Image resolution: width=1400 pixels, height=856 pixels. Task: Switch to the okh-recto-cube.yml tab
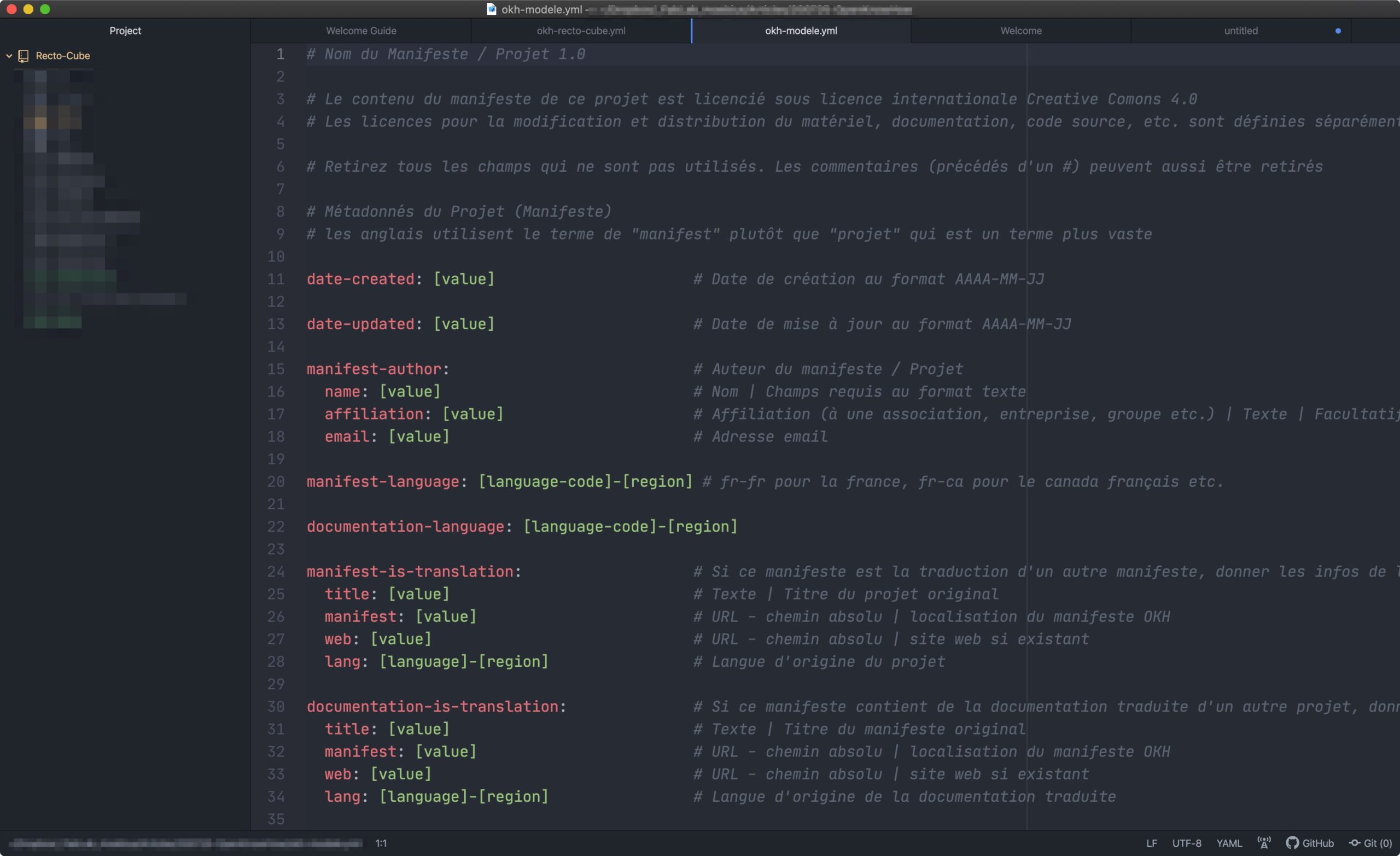click(x=581, y=31)
